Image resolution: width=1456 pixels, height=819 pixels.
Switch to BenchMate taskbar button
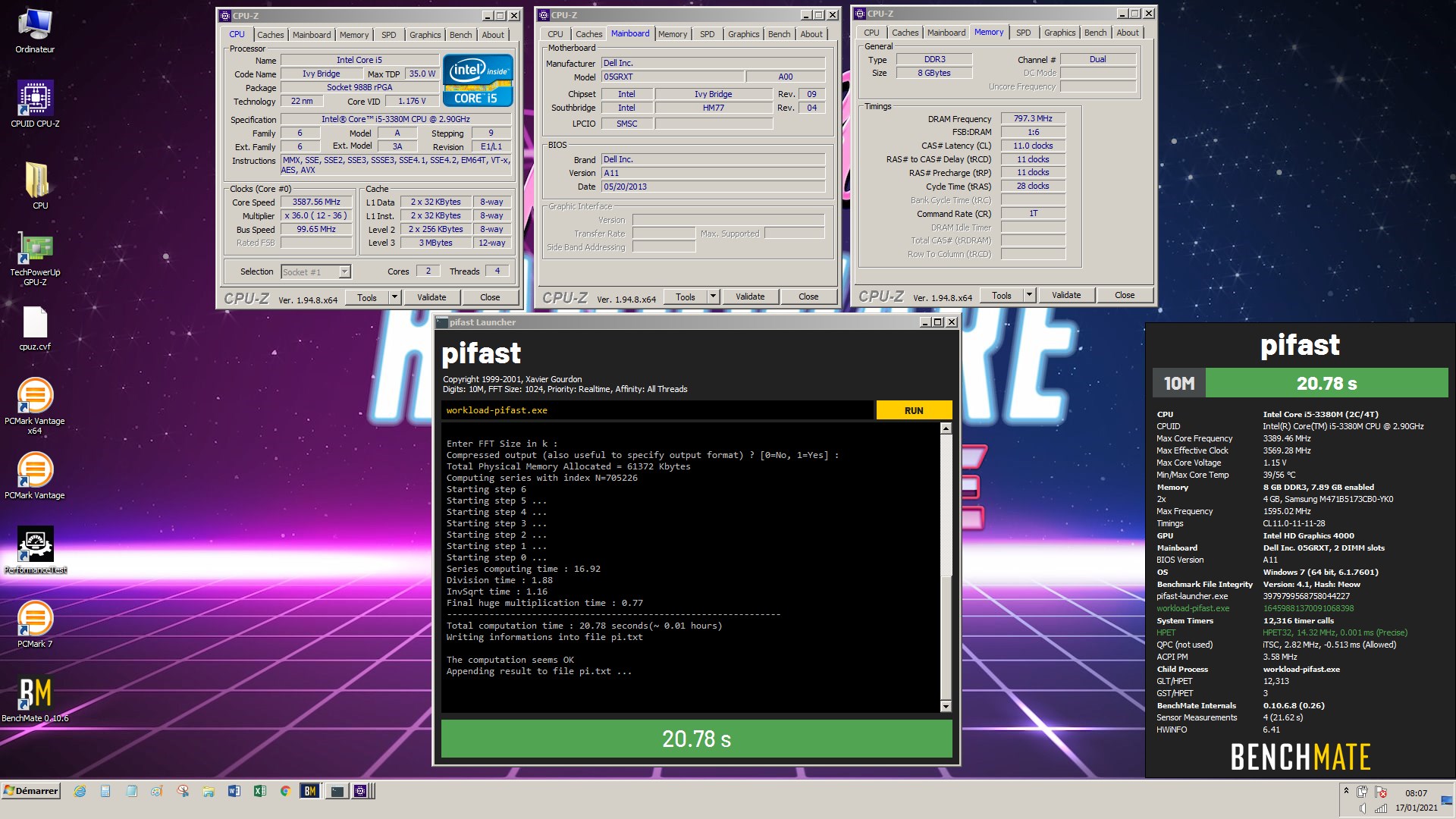(x=309, y=791)
